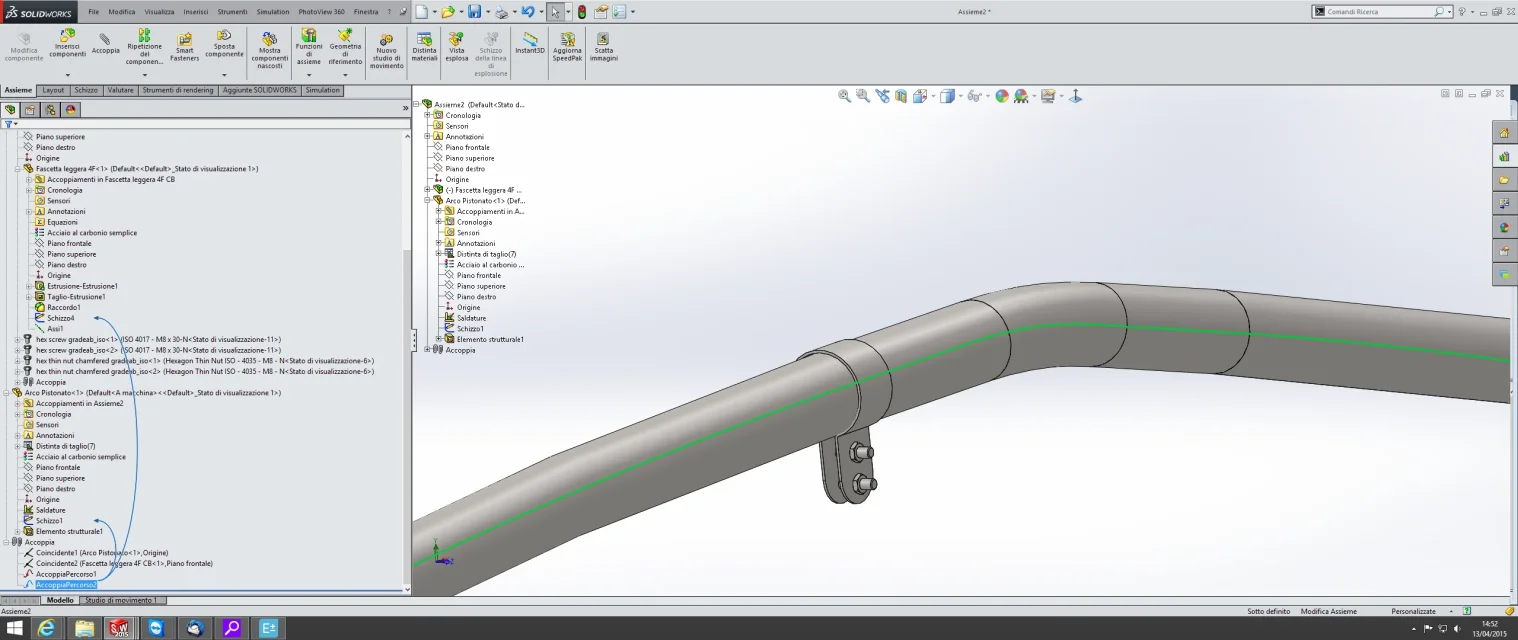1518x640 pixels.
Task: Expand Taglio-Estrusione1 feature
Action: (x=29, y=297)
